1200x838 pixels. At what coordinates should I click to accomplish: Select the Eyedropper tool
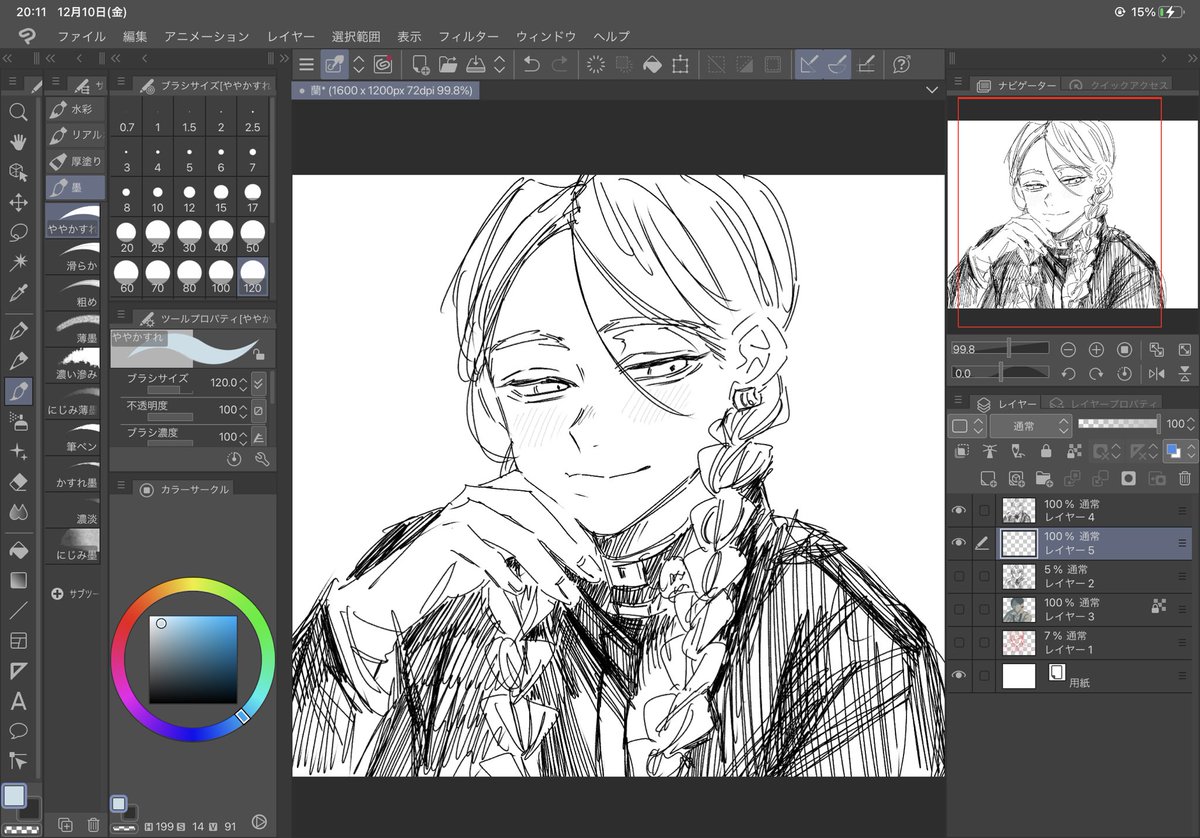(18, 292)
